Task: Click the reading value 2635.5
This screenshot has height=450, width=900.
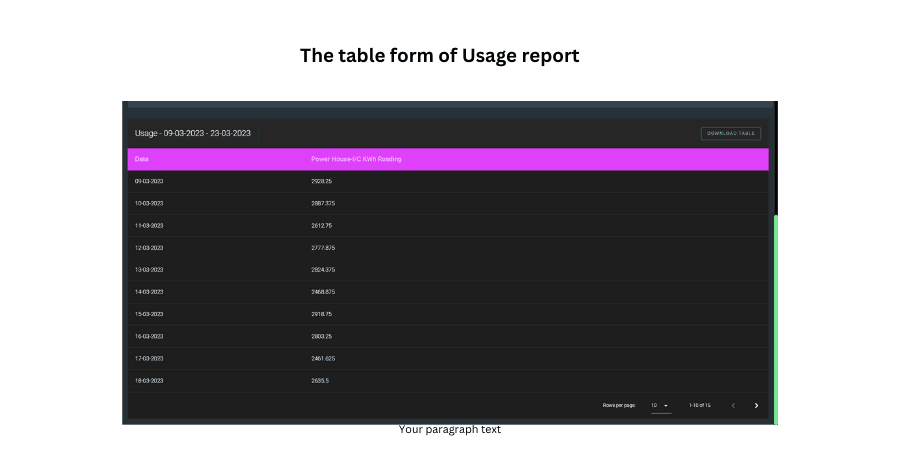Action: [320, 381]
